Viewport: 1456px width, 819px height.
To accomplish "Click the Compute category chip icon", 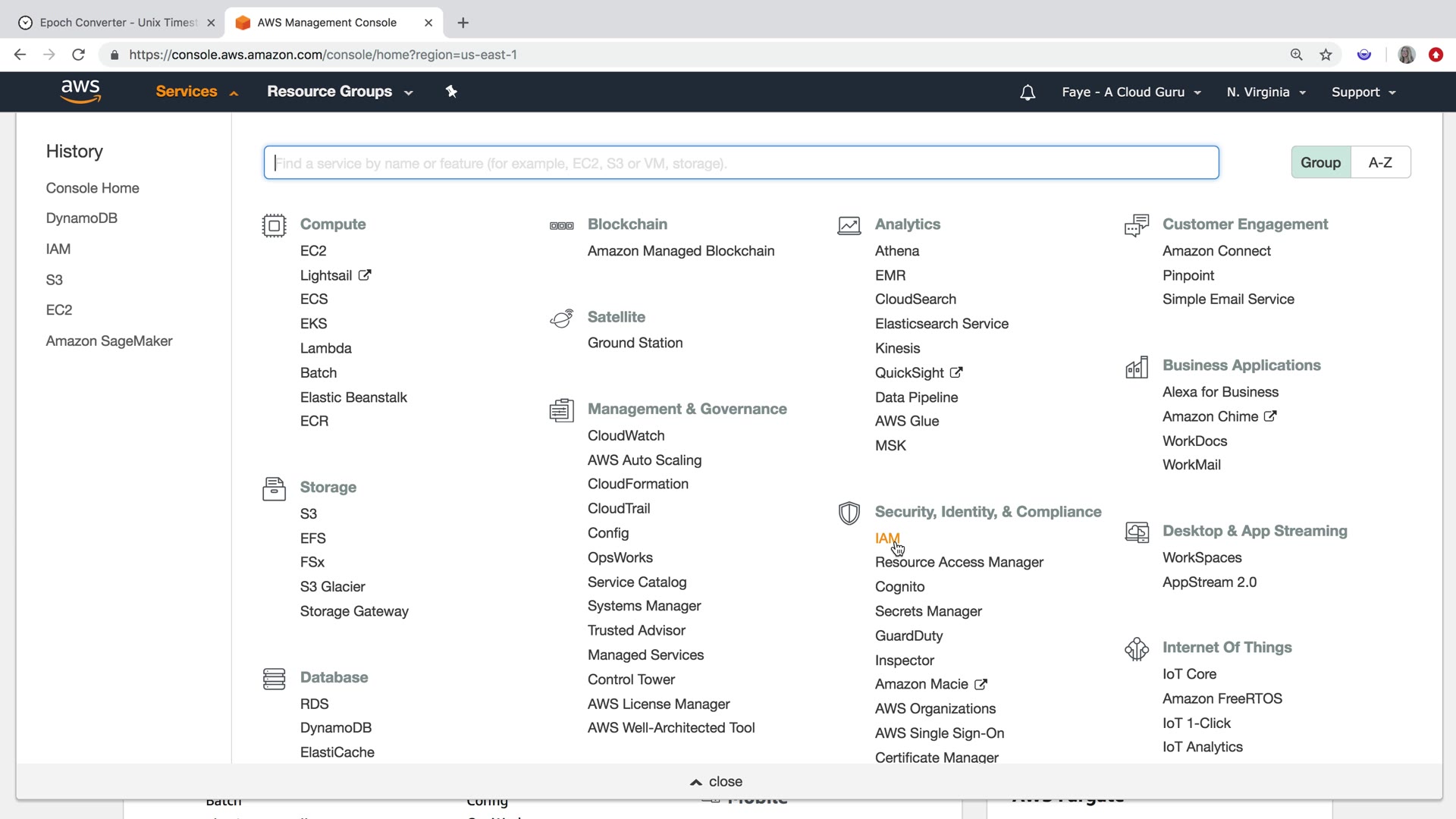I will tap(274, 225).
